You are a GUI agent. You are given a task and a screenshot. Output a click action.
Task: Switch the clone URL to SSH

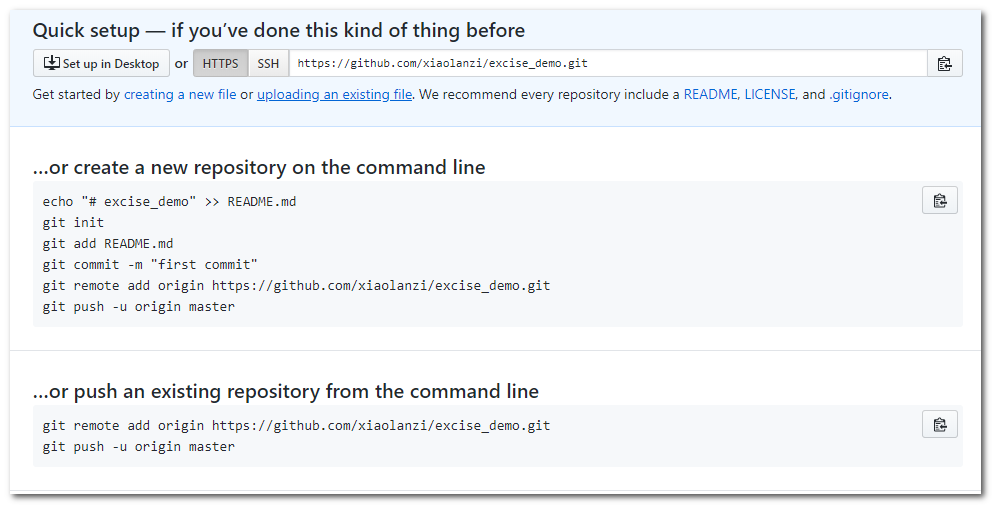(x=268, y=63)
